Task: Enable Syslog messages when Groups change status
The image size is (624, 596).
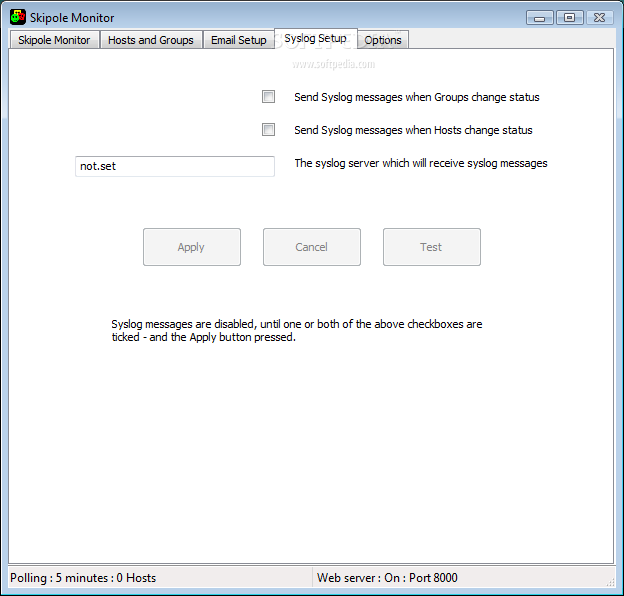Action: pos(268,97)
